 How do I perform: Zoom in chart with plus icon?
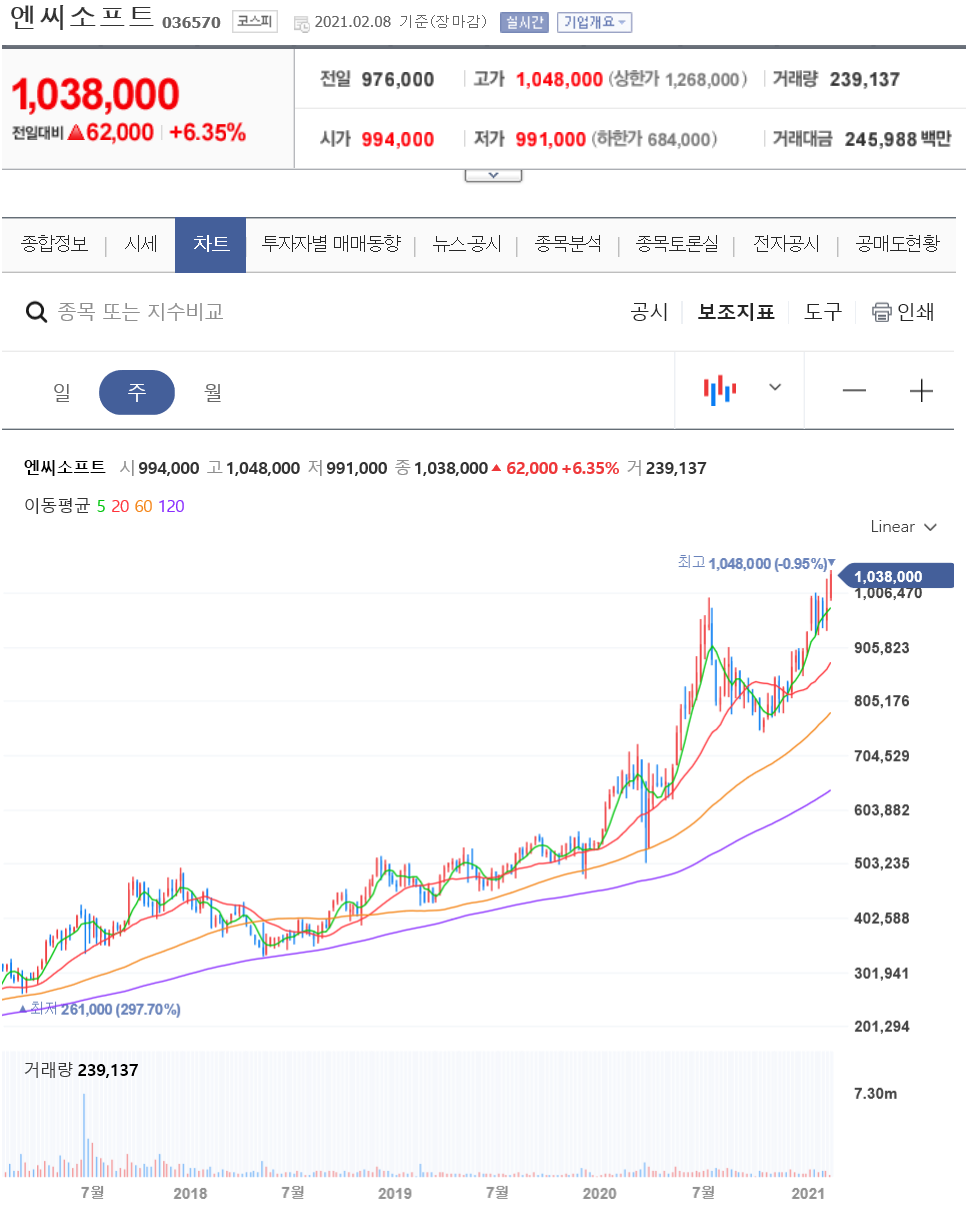click(921, 390)
